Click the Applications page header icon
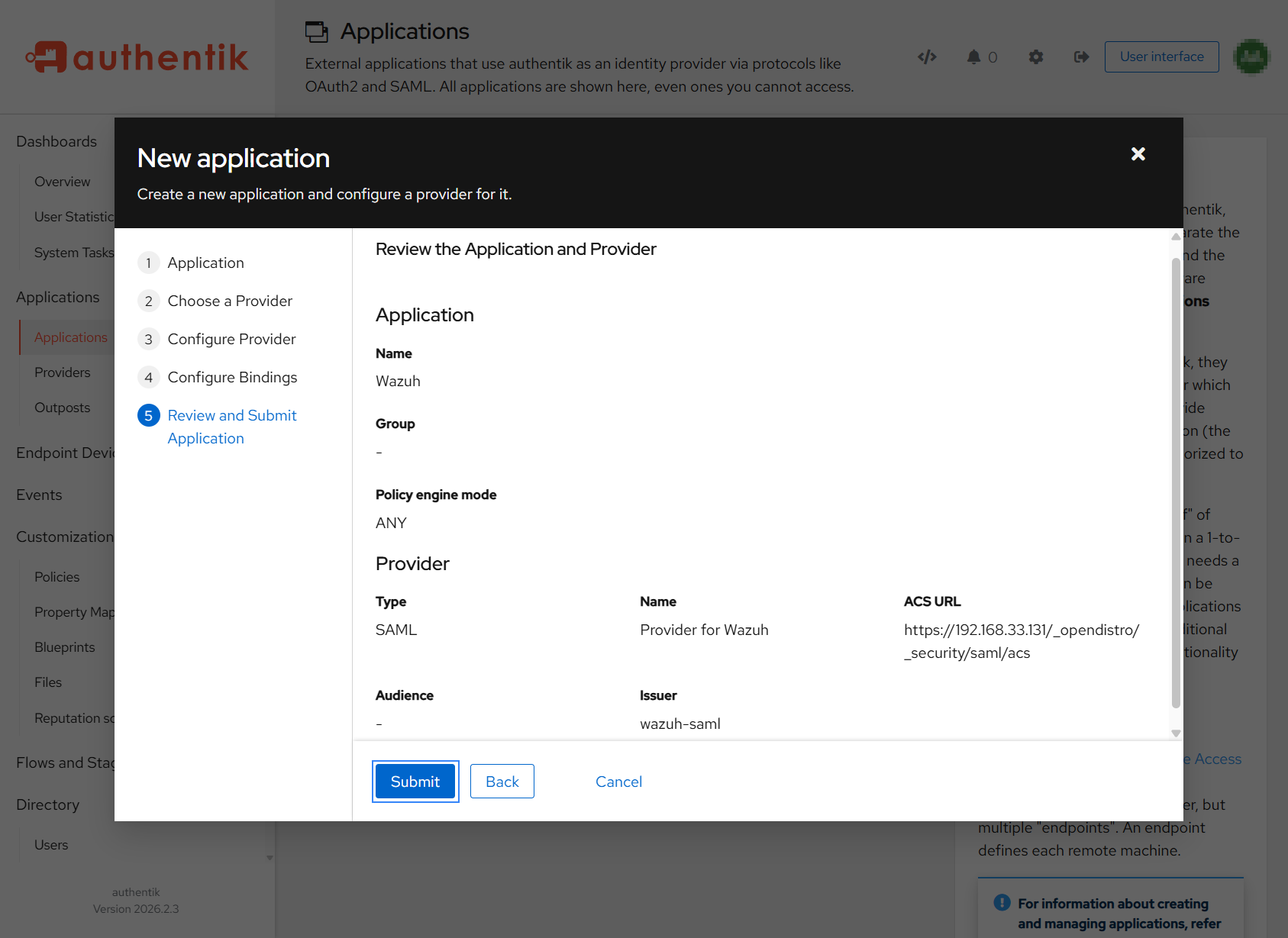The height and width of the screenshot is (938, 1288). 316,32
